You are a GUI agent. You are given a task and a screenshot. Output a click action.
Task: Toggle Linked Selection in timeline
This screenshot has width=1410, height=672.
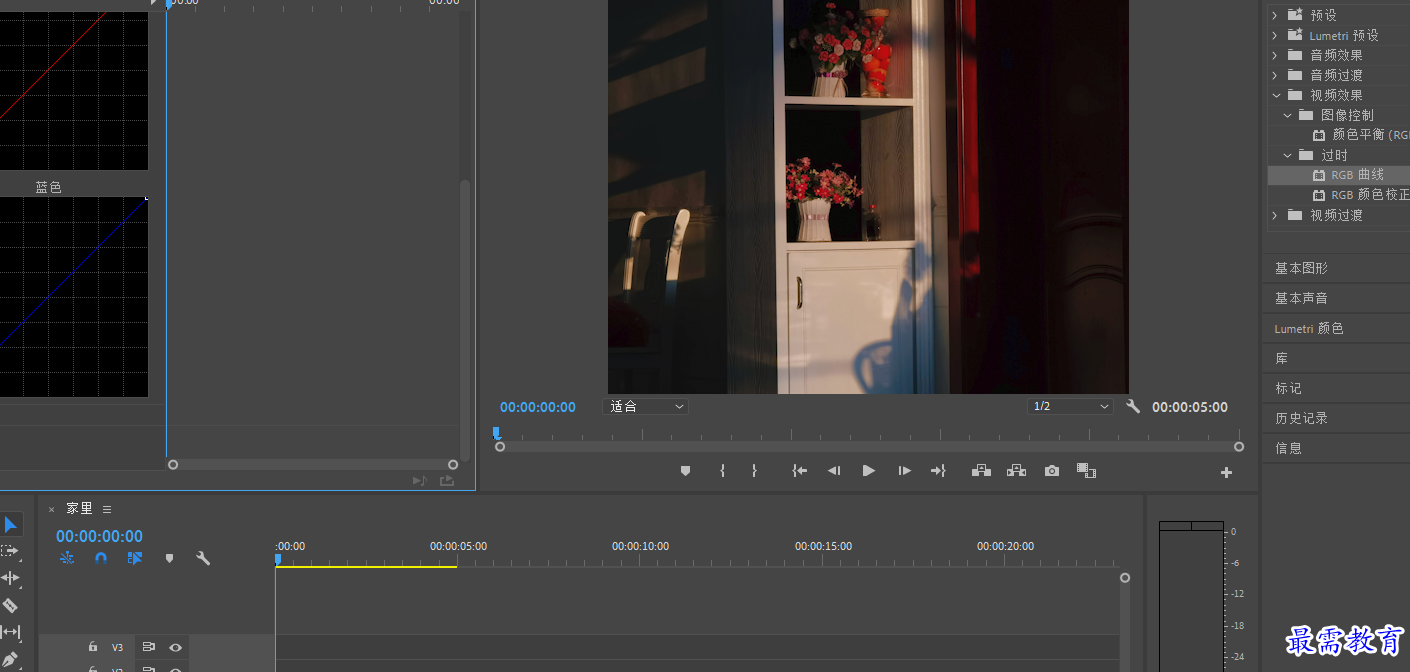(135, 558)
